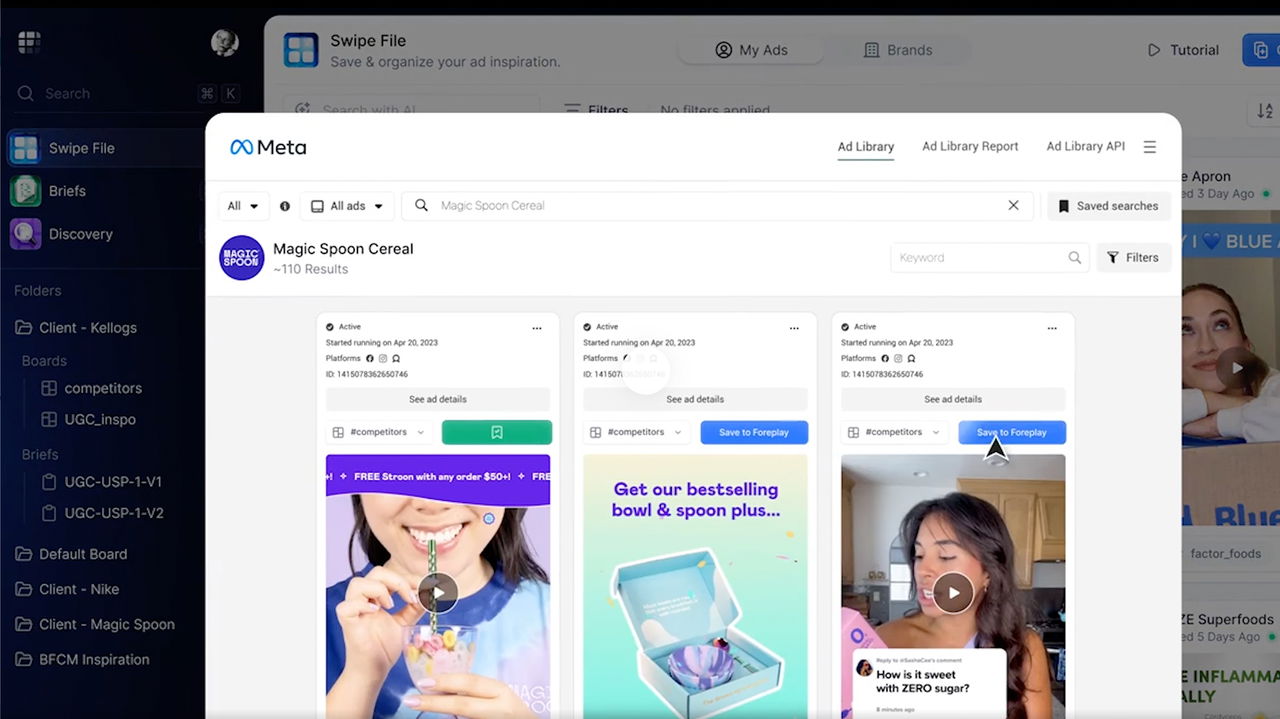Play the first ad video
Screen dimensions: 1280x719
438,592
